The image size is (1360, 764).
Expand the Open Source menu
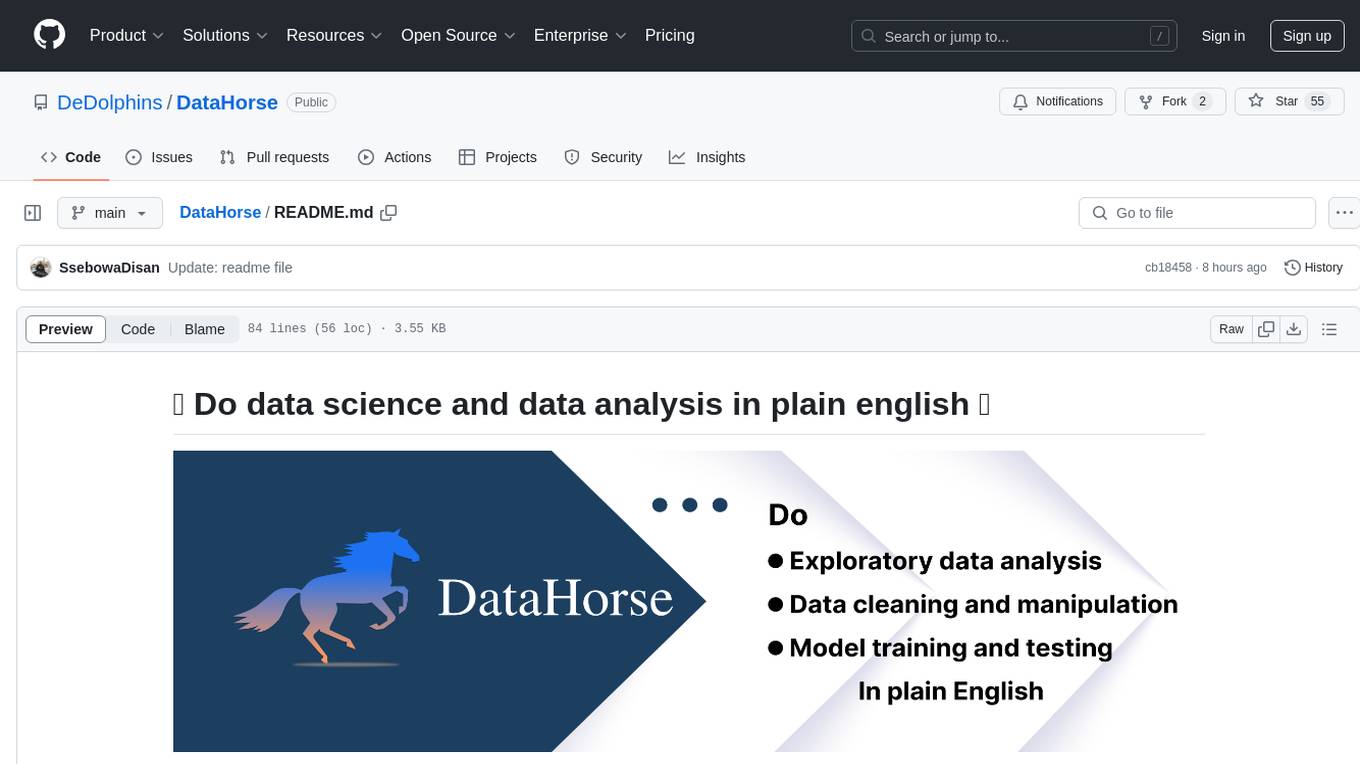(x=458, y=36)
